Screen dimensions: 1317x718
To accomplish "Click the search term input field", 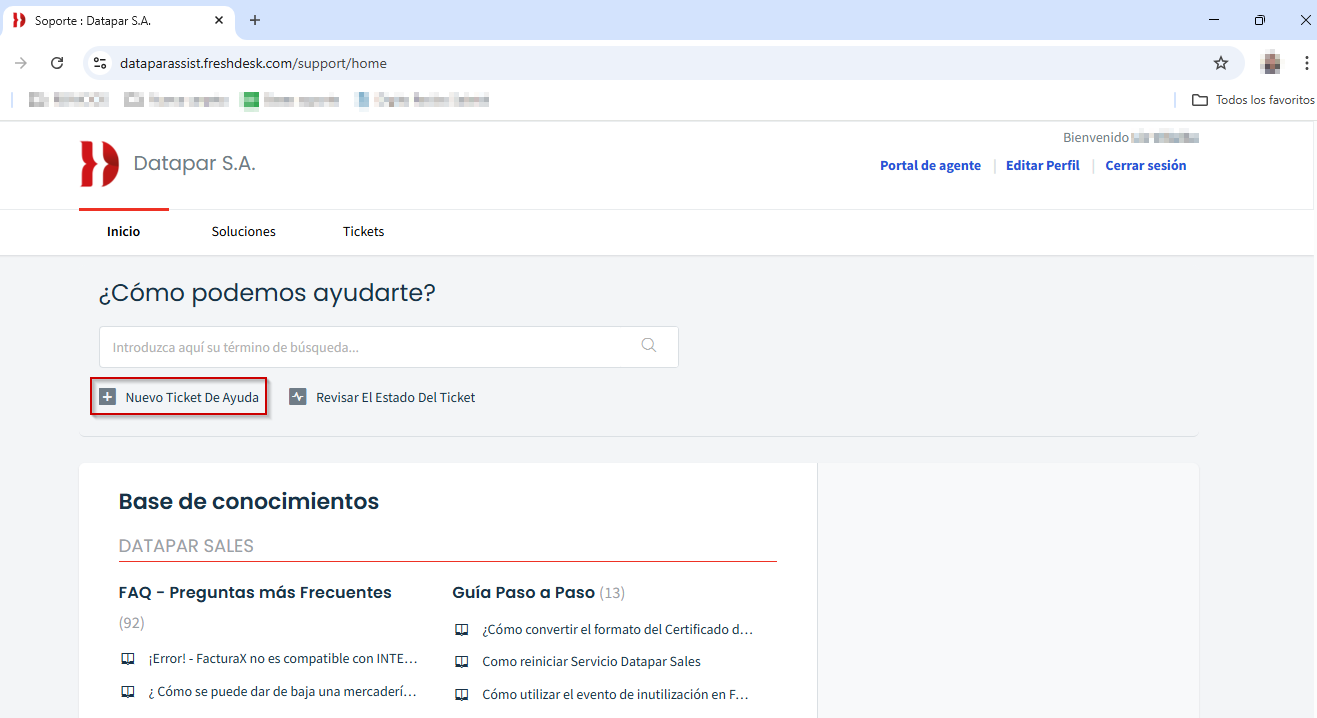I will 389,347.
